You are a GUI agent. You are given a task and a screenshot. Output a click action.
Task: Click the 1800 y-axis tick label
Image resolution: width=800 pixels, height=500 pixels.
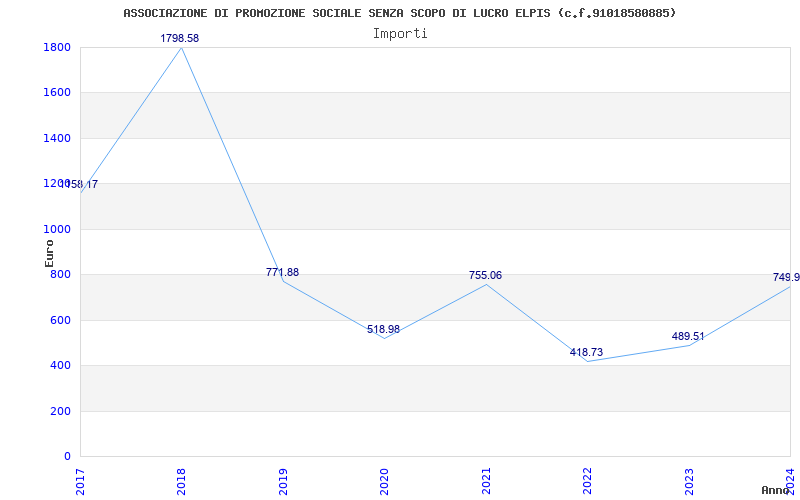tap(57, 47)
